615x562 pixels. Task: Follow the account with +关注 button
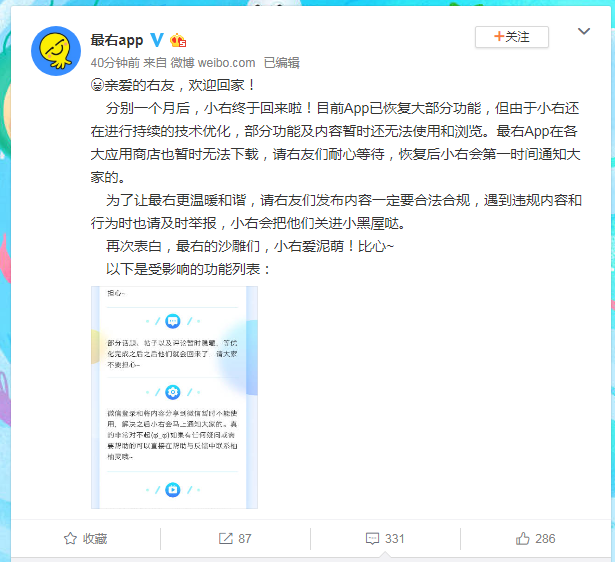tap(511, 37)
